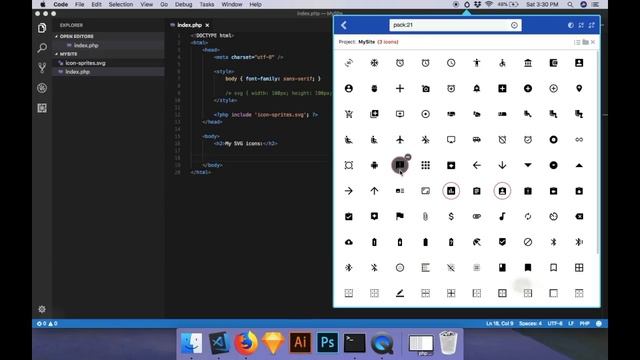This screenshot has width=640, height=360.
Task: Select the apps grid icon
Action: [x=425, y=165]
